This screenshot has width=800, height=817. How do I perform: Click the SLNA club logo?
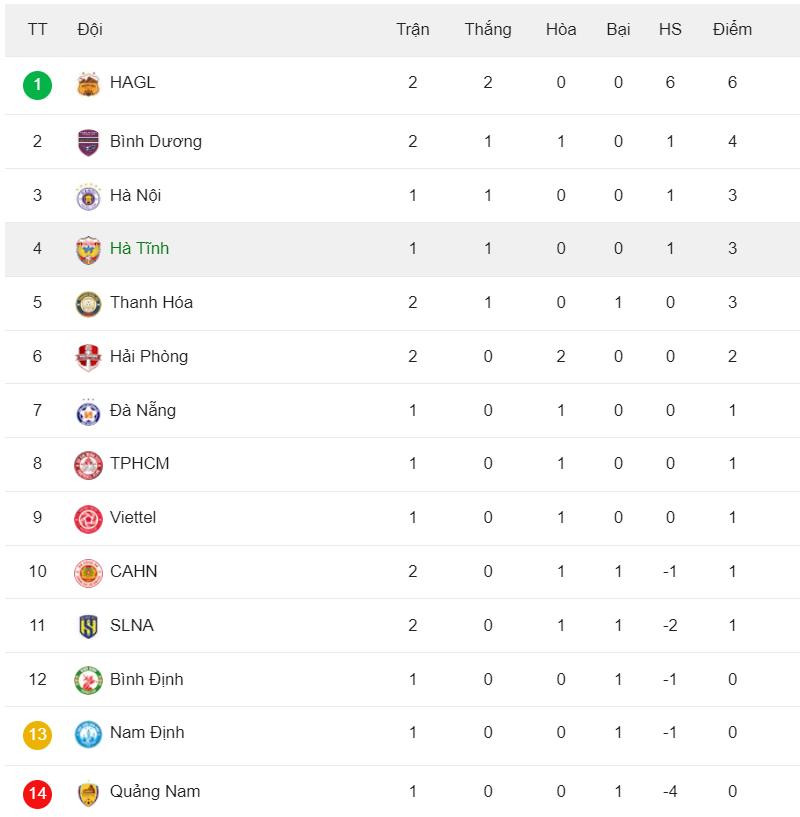[x=89, y=626]
